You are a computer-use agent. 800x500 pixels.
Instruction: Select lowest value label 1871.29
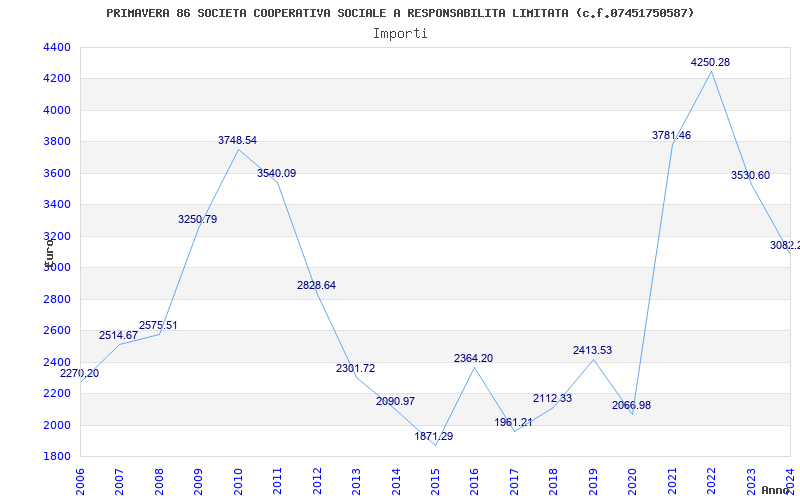(434, 437)
